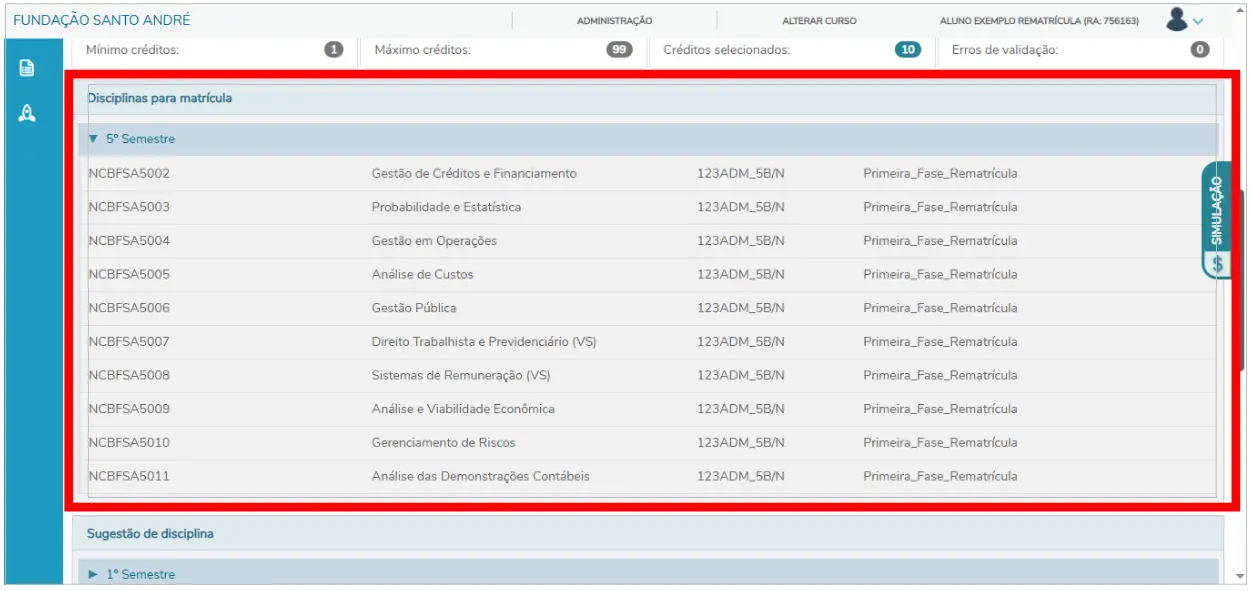Select the Probabilidade e Estatística discipline
This screenshot has width=1252, height=591.
446,207
